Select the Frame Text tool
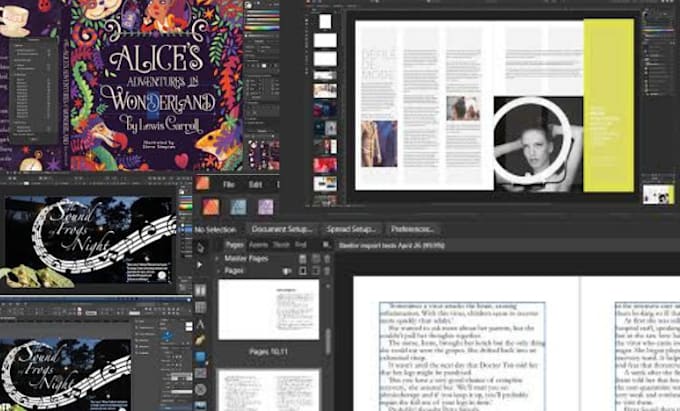Image resolution: width=680 pixels, height=411 pixels. (200, 290)
